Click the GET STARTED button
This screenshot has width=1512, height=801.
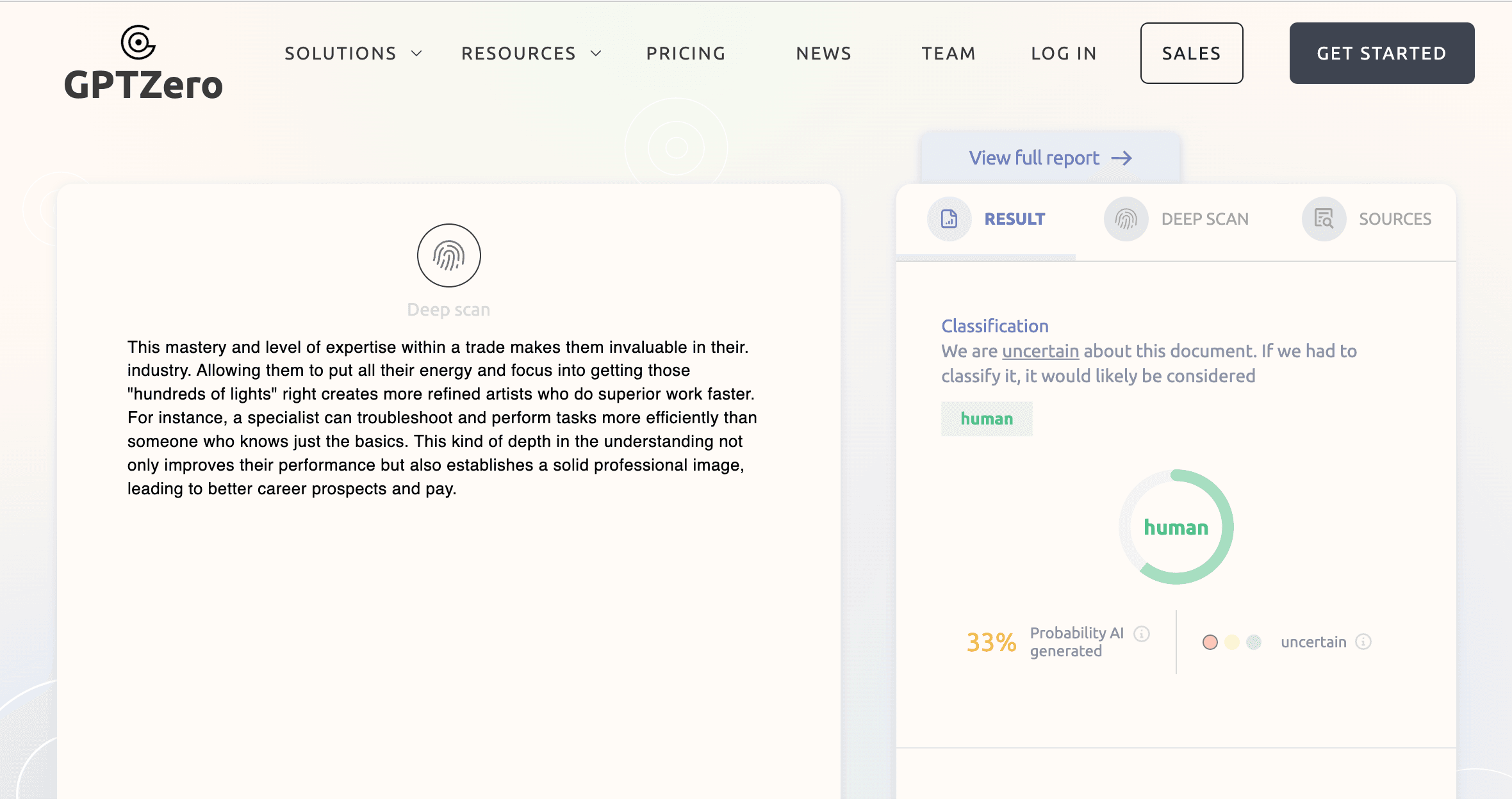[1381, 53]
